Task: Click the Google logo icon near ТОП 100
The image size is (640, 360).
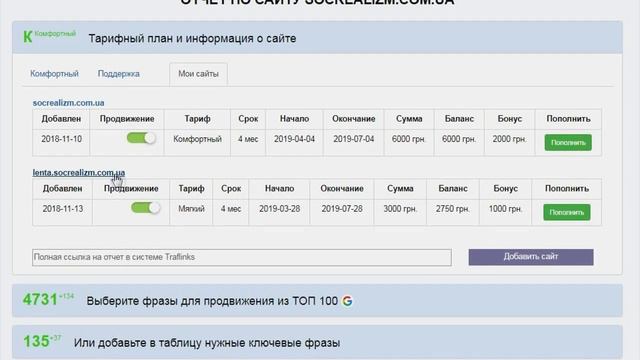Action: (x=347, y=301)
